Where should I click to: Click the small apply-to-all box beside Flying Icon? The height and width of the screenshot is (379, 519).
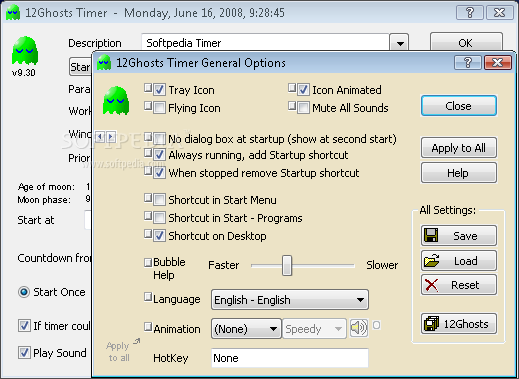point(148,106)
